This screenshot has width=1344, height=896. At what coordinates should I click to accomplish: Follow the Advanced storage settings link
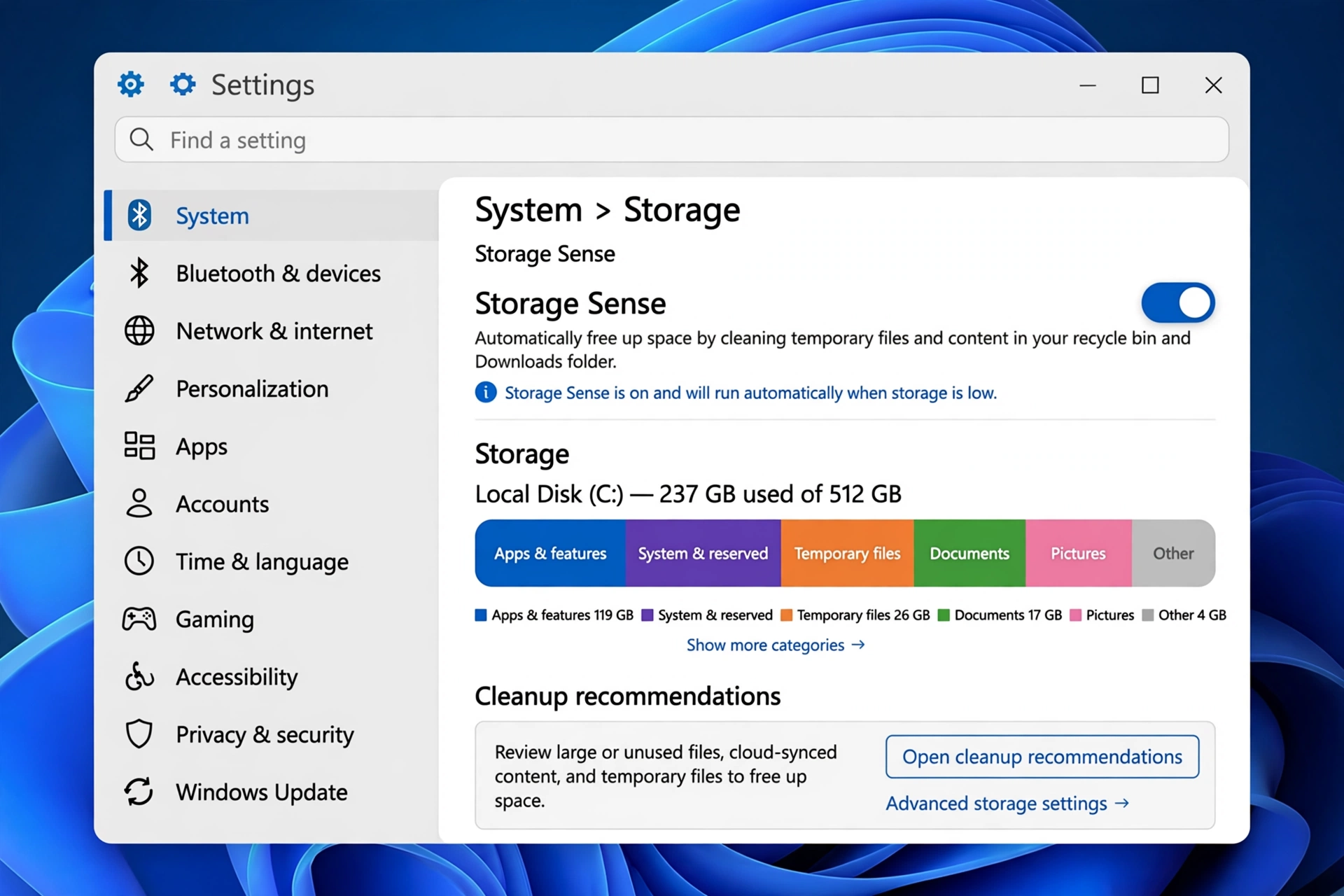1008,804
